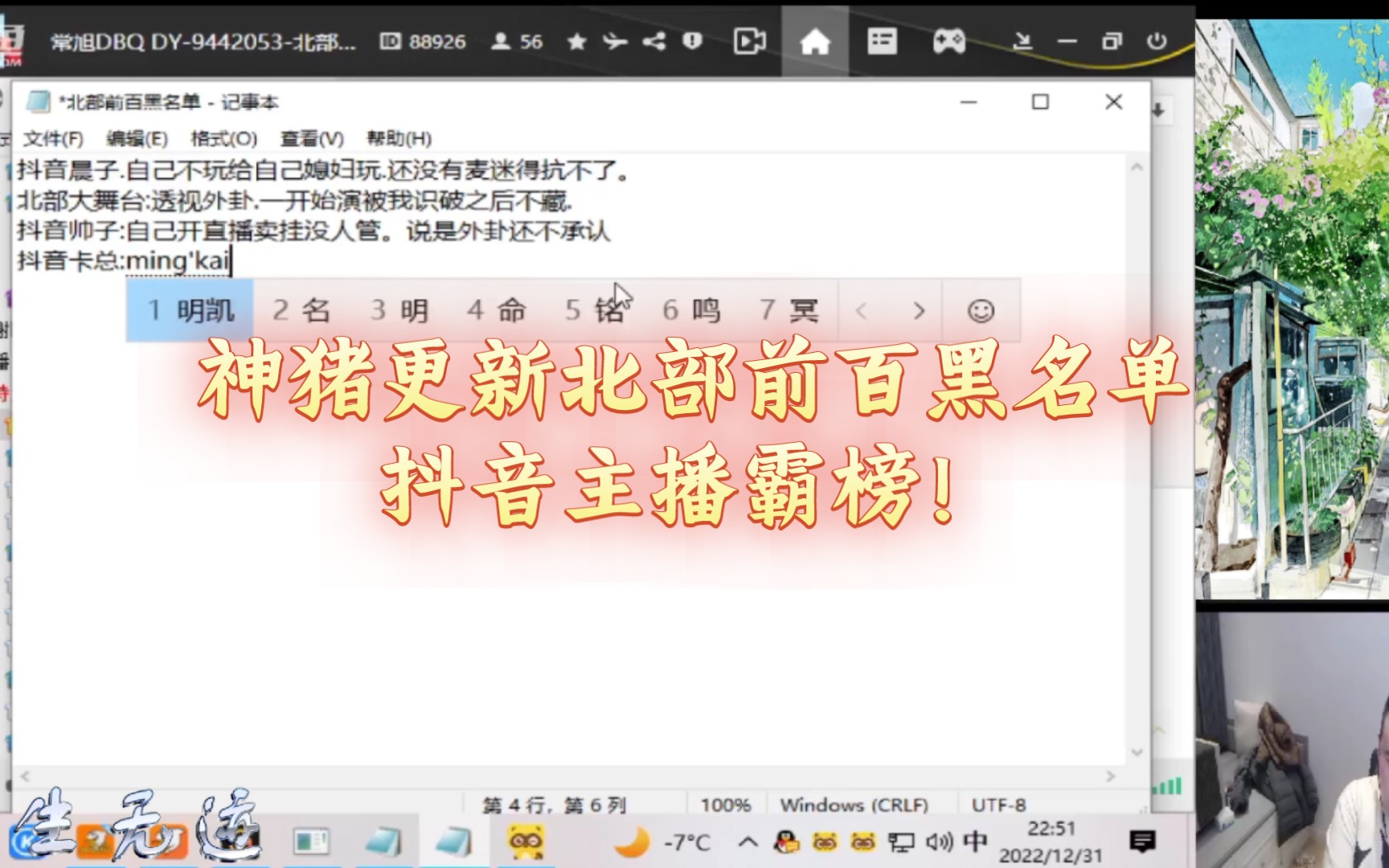Screen dimensions: 1389x868
Task: Click the home icon in top toolbar
Action: click(814, 42)
